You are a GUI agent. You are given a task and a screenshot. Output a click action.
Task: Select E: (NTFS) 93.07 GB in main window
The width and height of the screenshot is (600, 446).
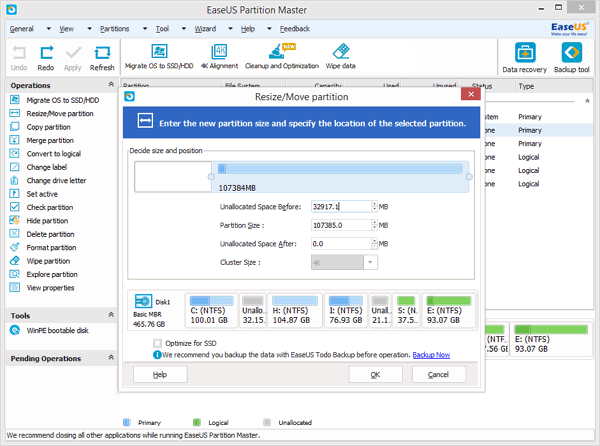click(551, 339)
